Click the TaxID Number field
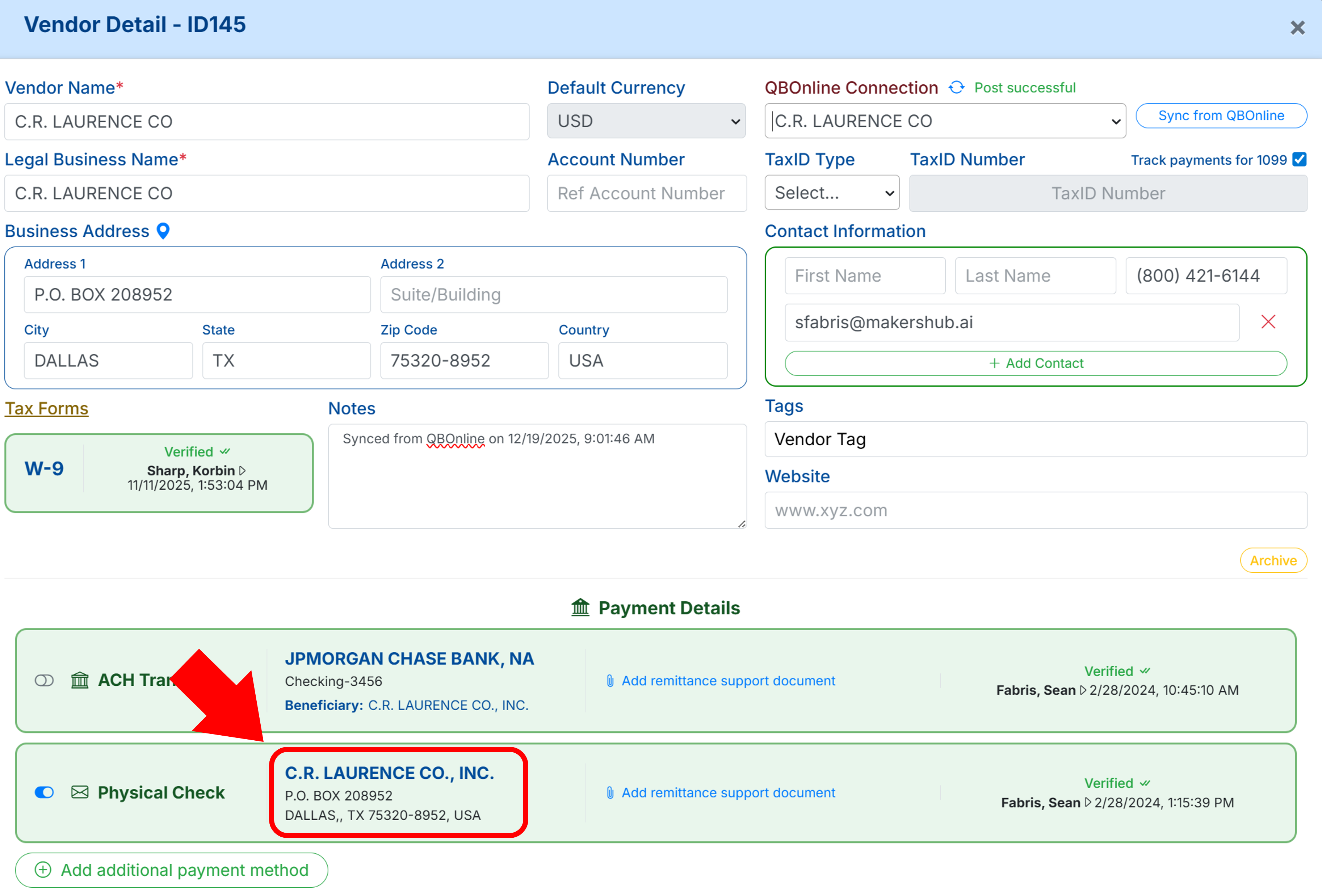The width and height of the screenshot is (1322, 896). 1108,193
